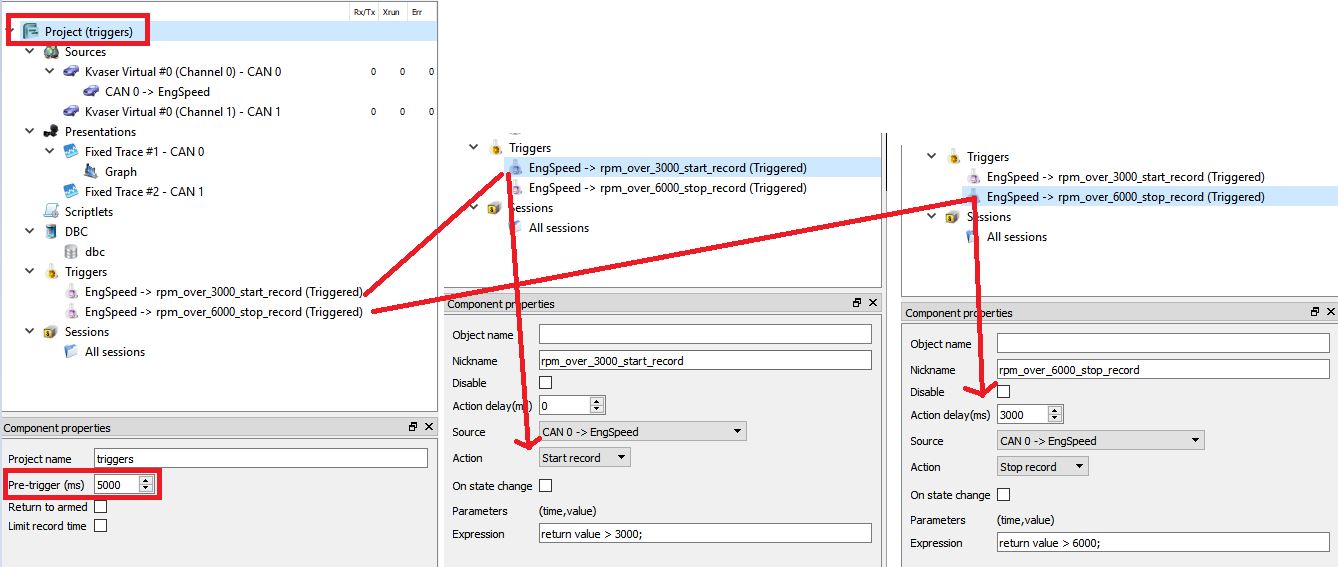This screenshot has height=567, width=1338.
Task: Float the properties panel of rpm_over_3000_start_record
Action: coord(857,303)
